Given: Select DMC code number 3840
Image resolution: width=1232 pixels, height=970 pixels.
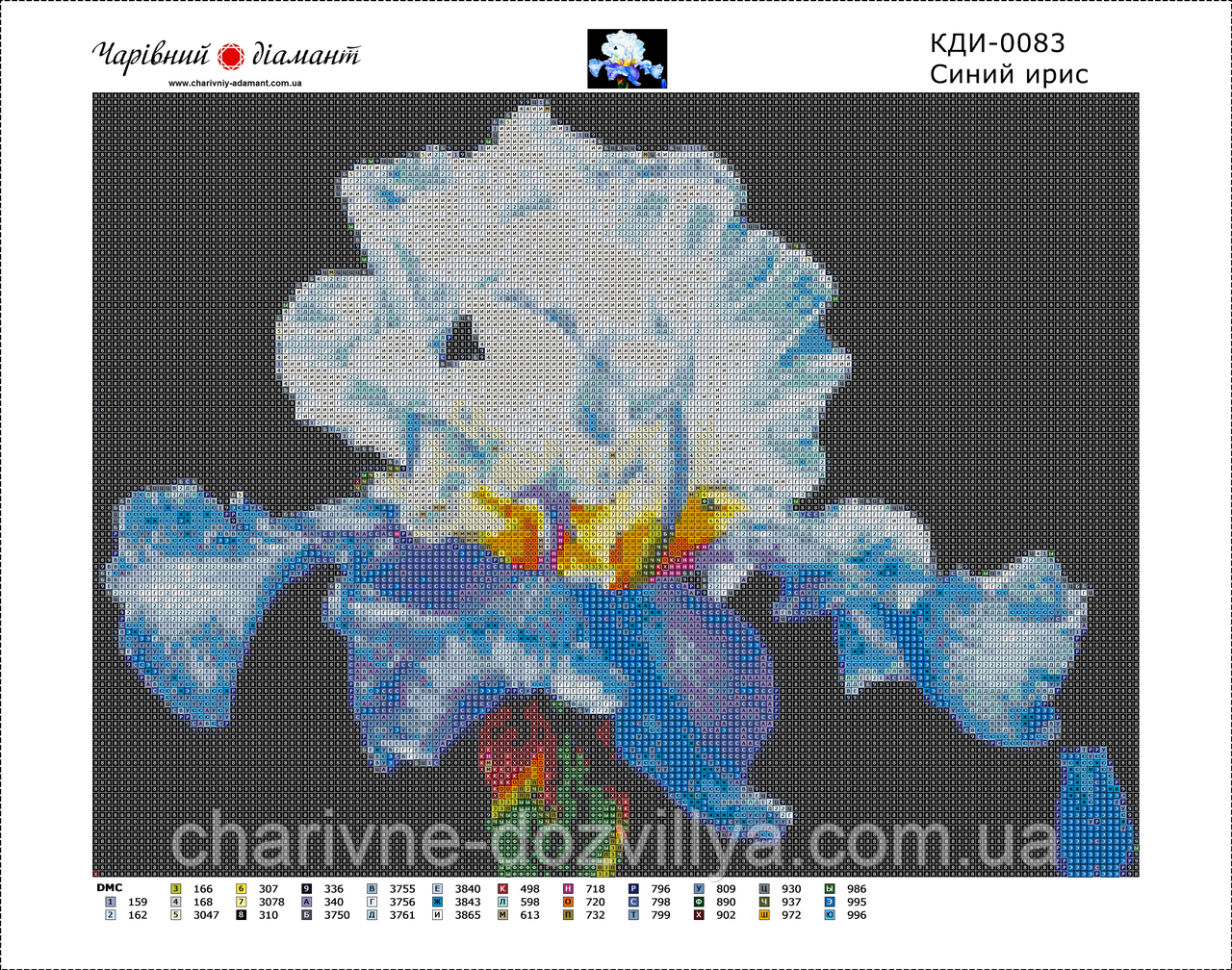Looking at the screenshot, I should [x=468, y=889].
